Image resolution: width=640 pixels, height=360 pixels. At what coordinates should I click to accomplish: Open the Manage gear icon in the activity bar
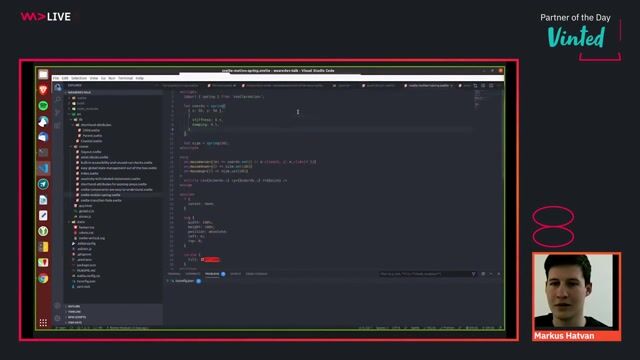(58, 318)
